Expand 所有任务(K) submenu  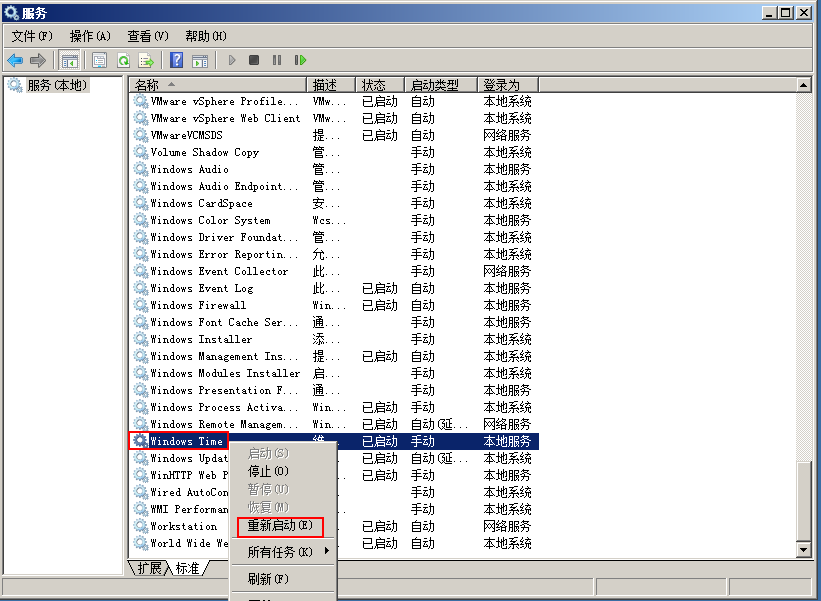coord(283,552)
